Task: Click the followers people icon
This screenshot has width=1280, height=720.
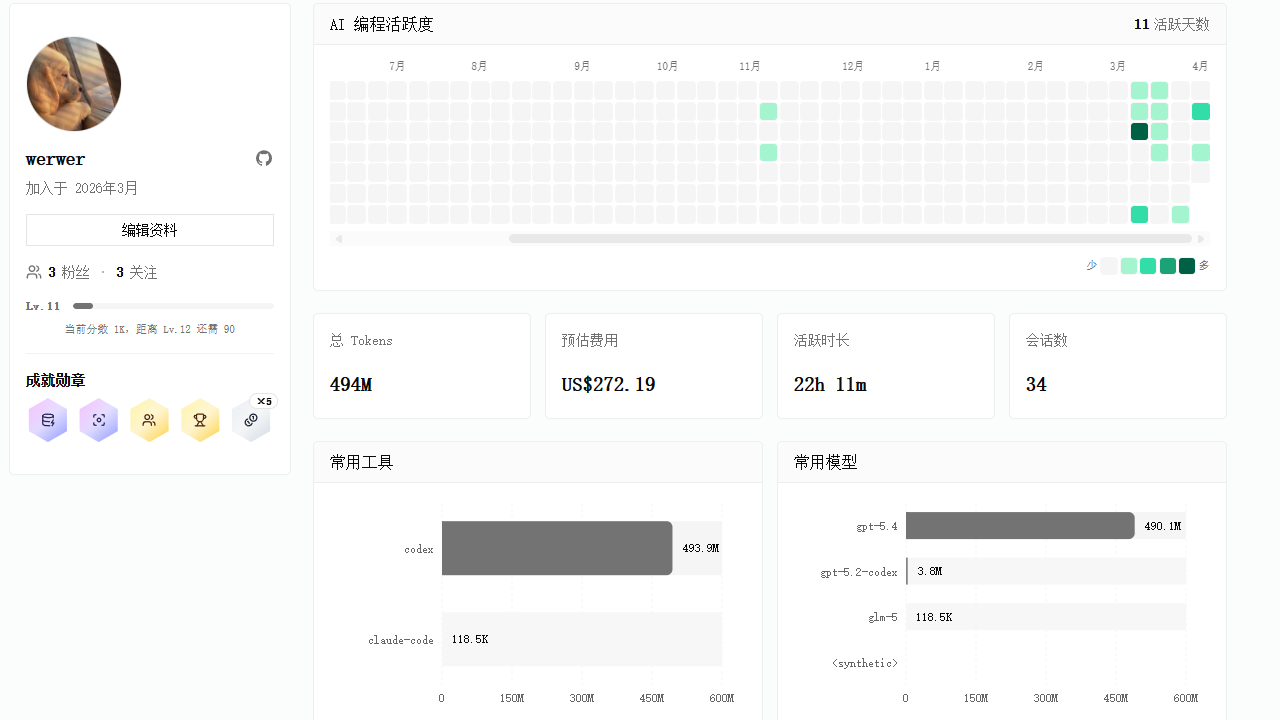Action: click(34, 272)
